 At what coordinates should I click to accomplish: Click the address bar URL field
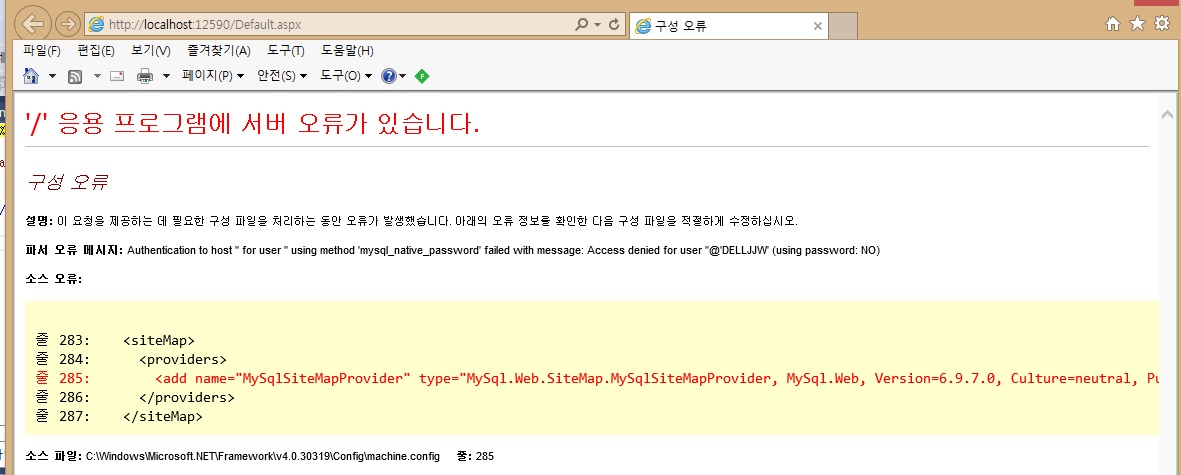point(330,24)
